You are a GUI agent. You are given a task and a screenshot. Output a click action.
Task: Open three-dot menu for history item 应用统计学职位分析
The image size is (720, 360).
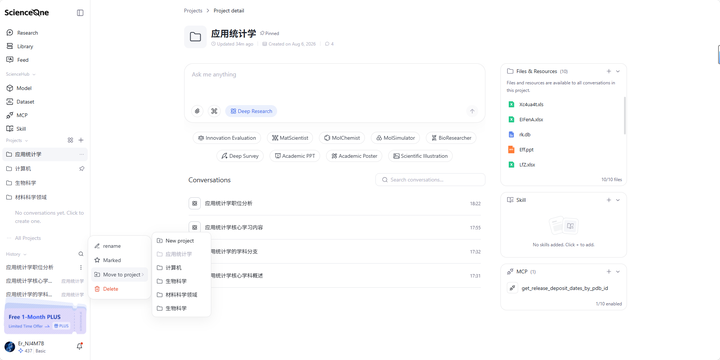(81, 267)
